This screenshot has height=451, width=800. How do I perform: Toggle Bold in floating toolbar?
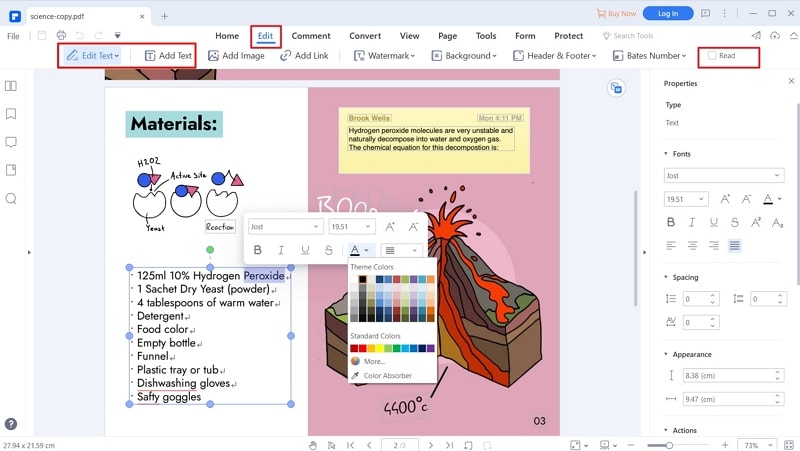point(258,250)
